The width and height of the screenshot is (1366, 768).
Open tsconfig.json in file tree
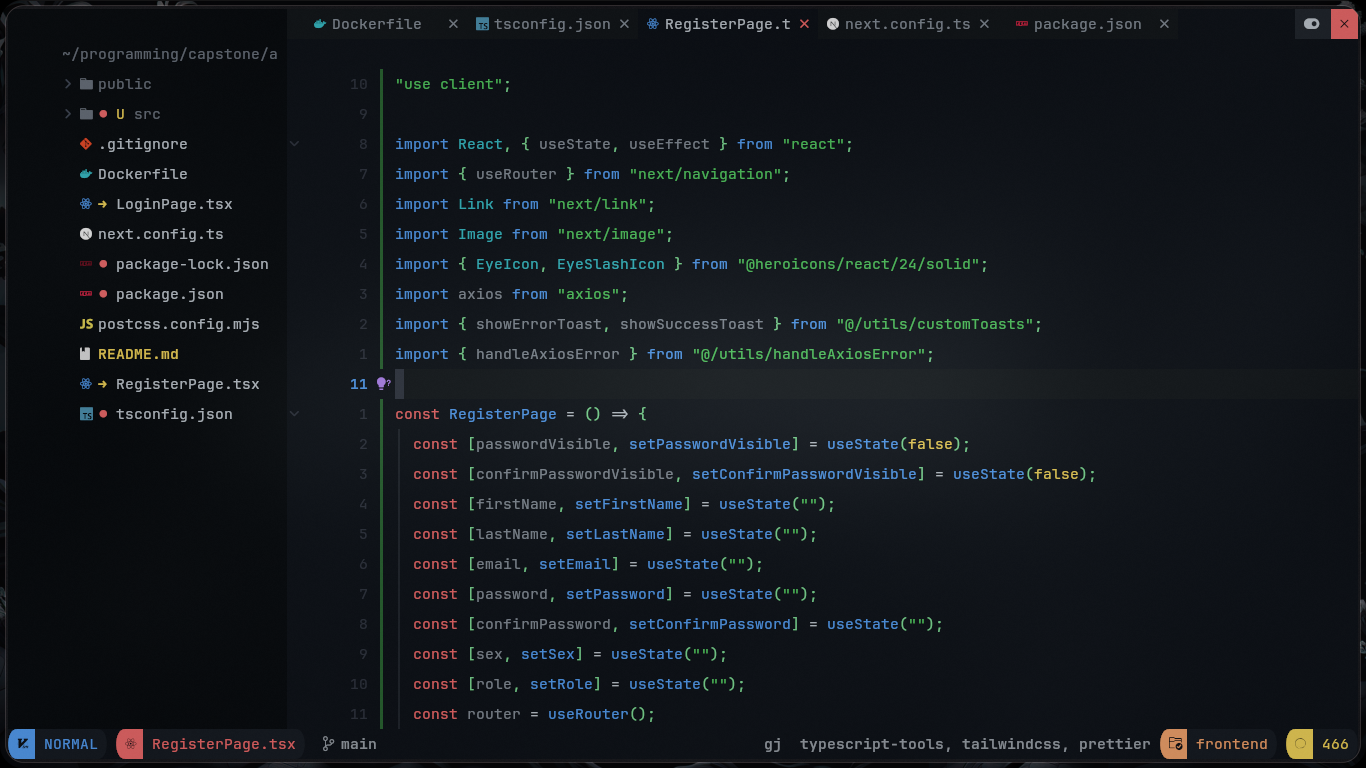[174, 414]
